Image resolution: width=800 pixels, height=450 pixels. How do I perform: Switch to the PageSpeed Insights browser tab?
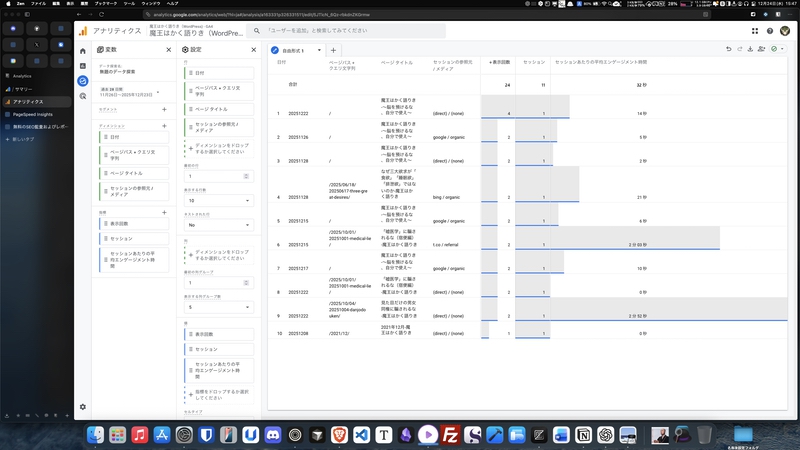33,115
